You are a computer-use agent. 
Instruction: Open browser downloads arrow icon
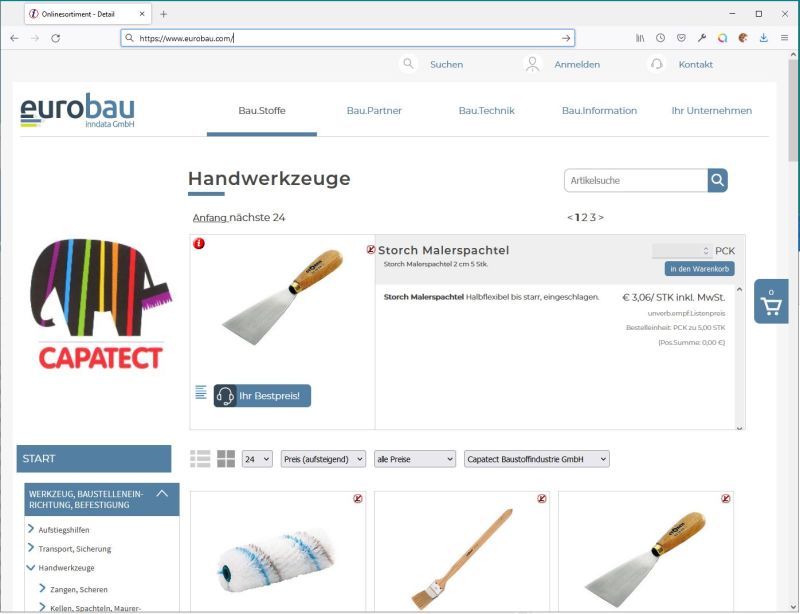click(763, 38)
